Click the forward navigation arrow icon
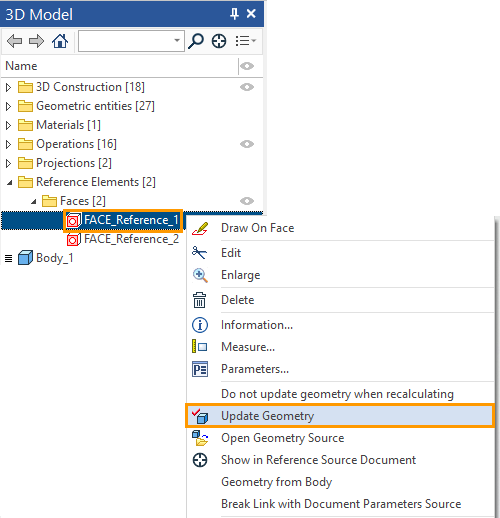The image size is (500, 518). point(36,41)
